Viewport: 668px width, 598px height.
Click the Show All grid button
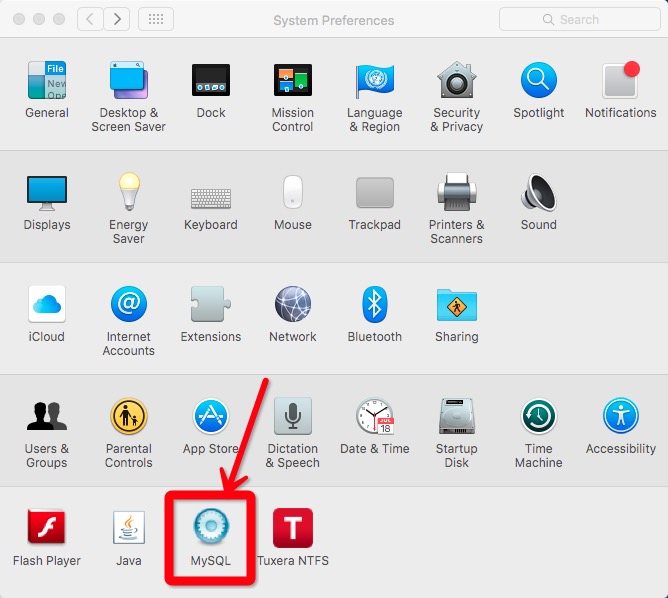pos(156,19)
